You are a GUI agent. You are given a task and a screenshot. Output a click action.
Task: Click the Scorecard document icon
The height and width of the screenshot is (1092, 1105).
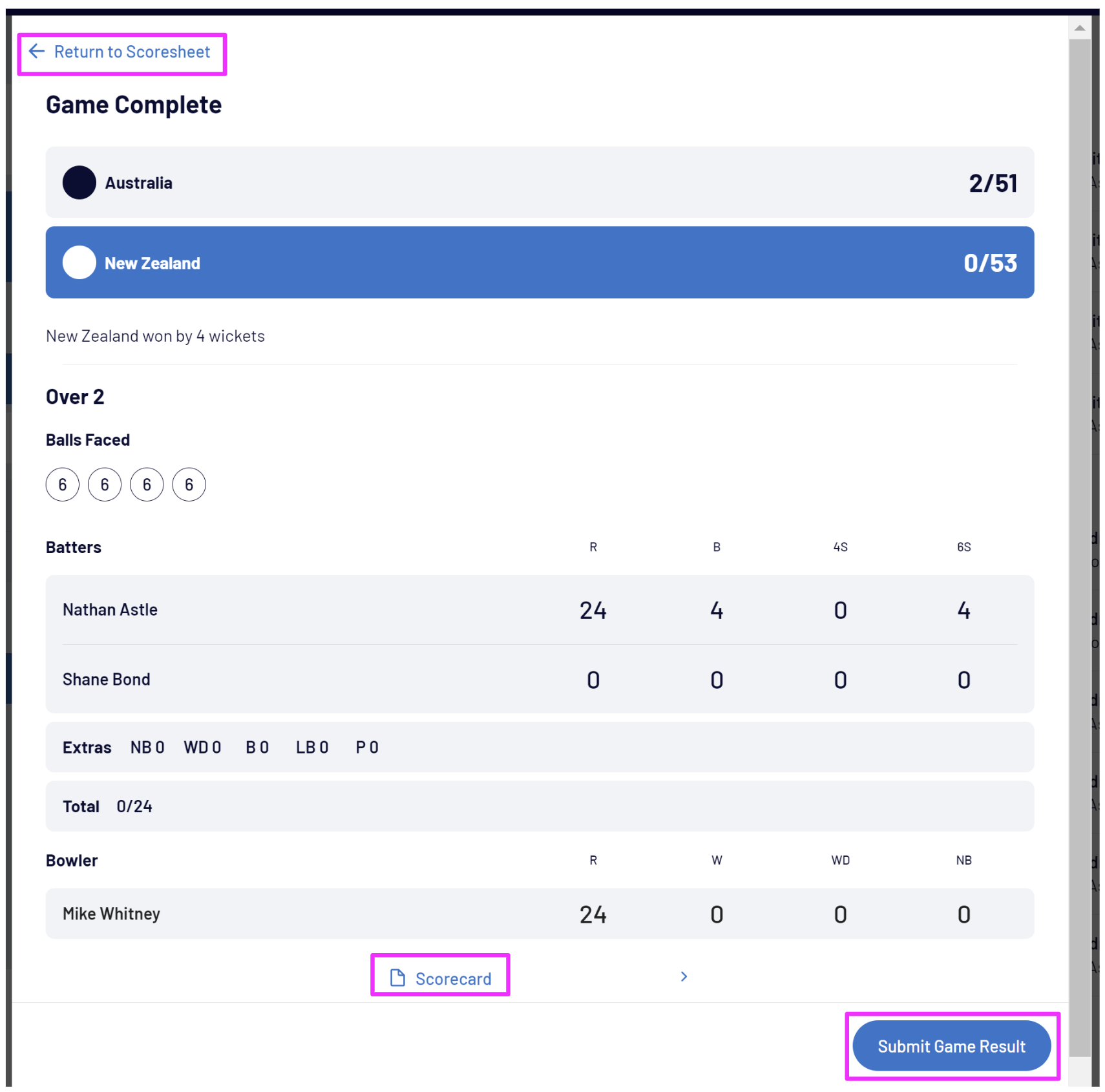397,978
